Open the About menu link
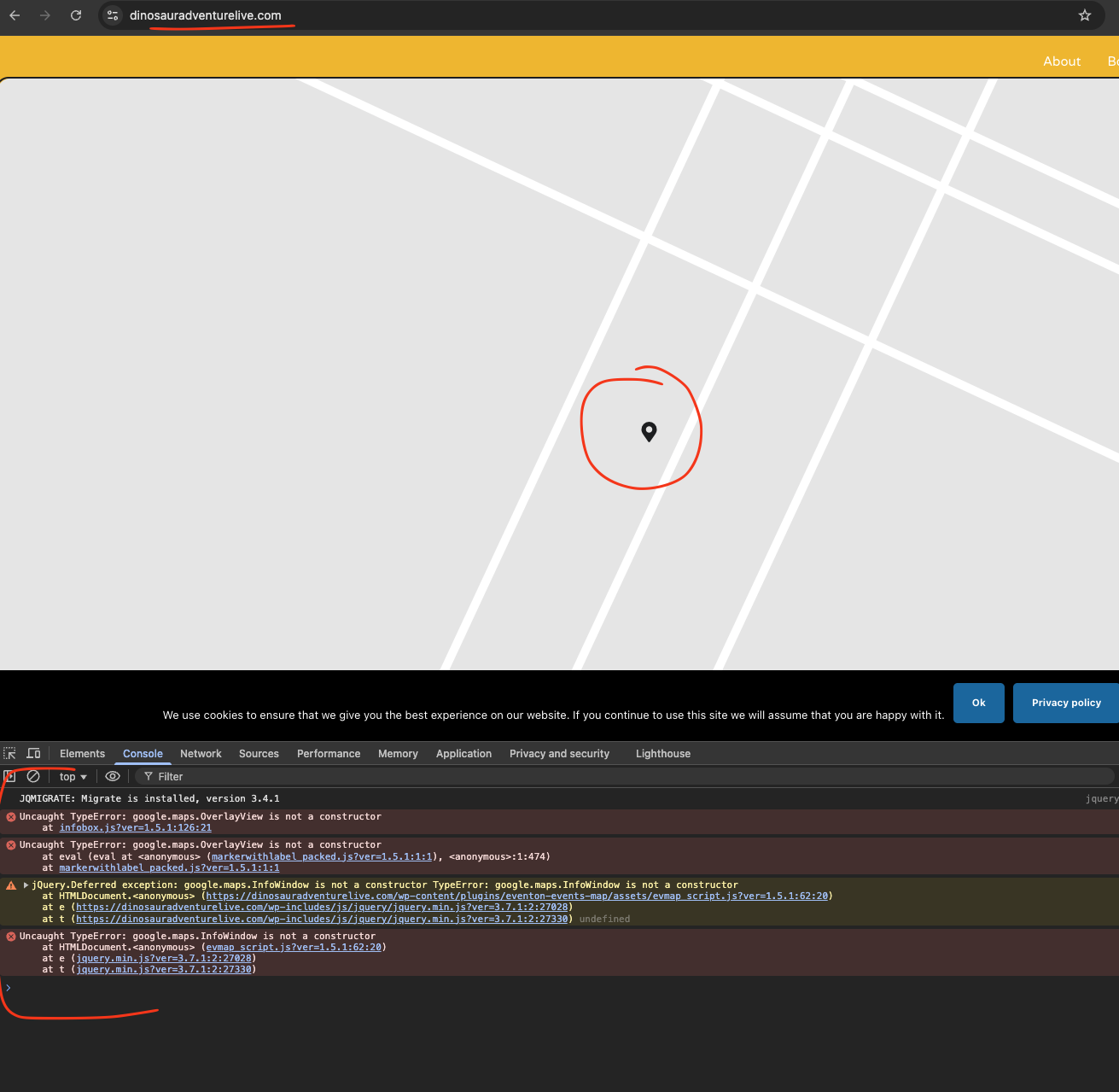This screenshot has height=1092, width=1119. coord(1062,61)
